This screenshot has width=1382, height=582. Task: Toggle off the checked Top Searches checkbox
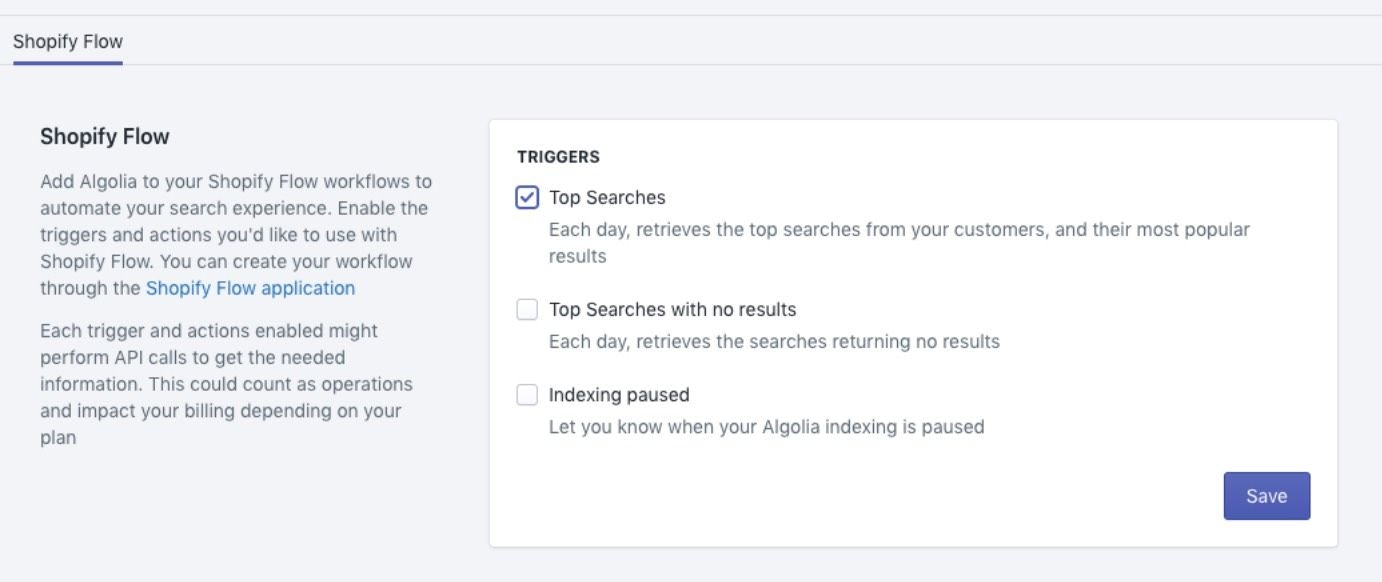(x=528, y=196)
